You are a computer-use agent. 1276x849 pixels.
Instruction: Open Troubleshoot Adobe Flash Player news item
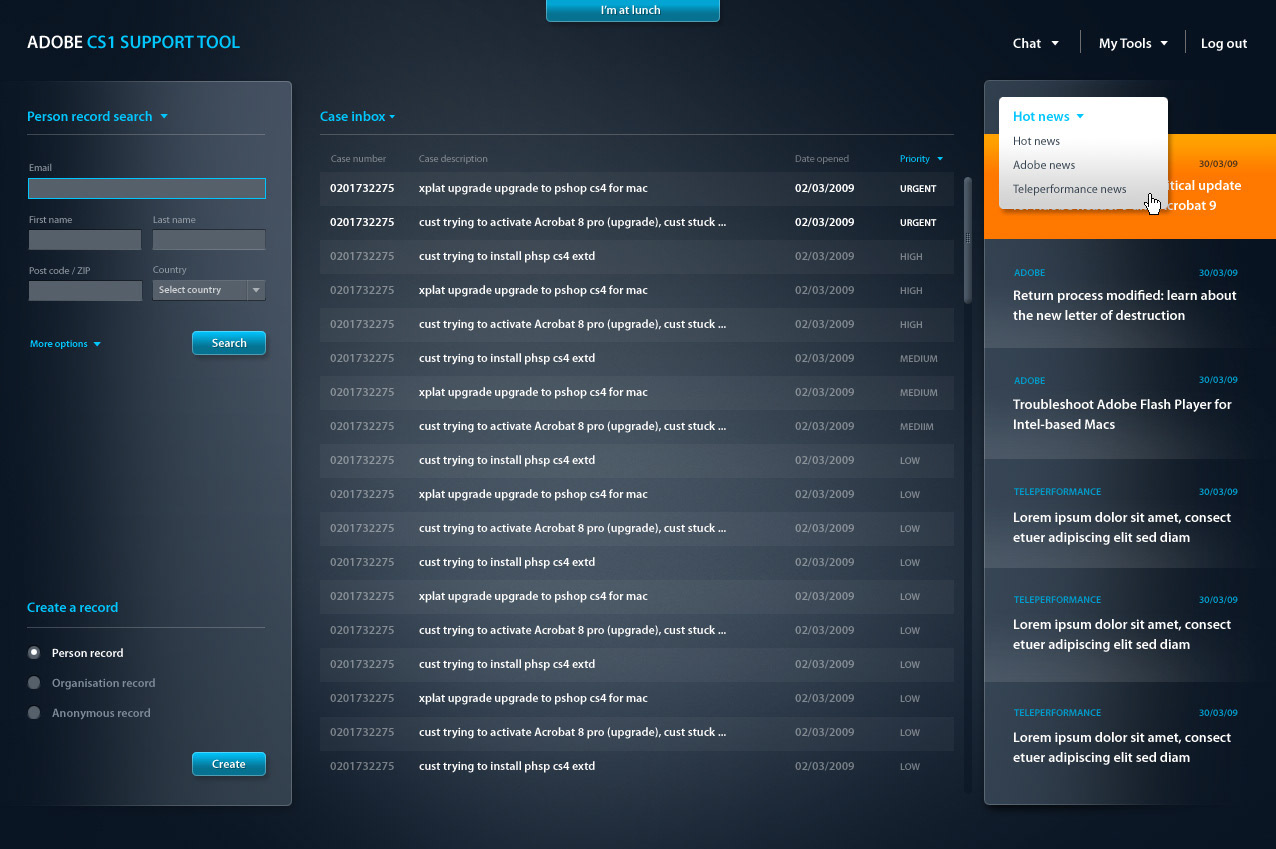coord(1130,403)
